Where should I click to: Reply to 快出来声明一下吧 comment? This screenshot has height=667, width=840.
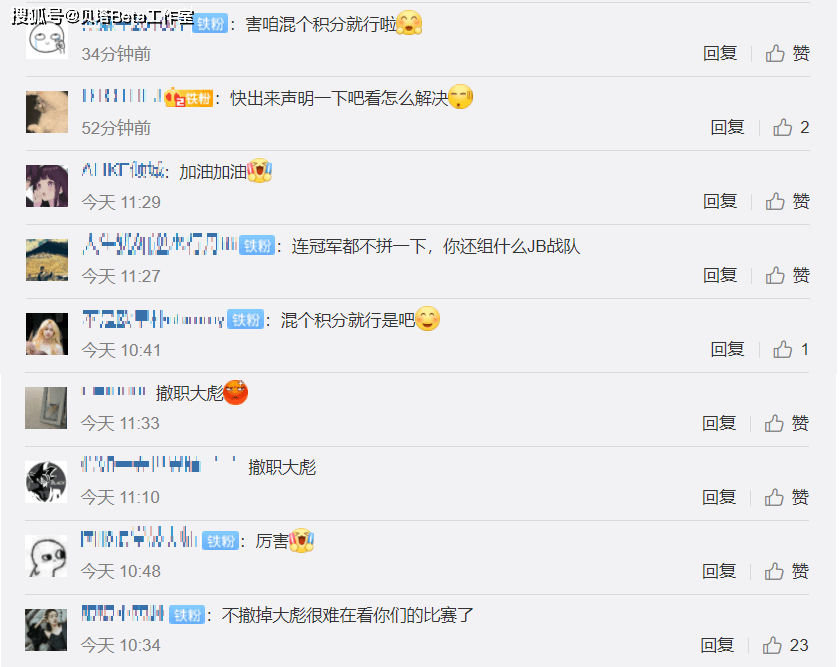pos(728,127)
